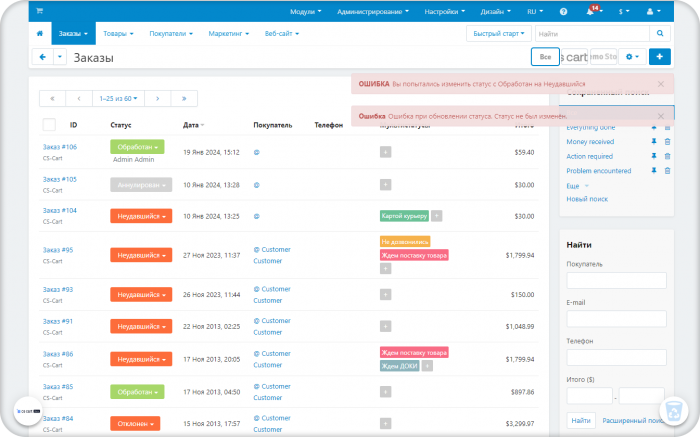Delete the Action required saved search
The image size is (700, 437).
667,156
